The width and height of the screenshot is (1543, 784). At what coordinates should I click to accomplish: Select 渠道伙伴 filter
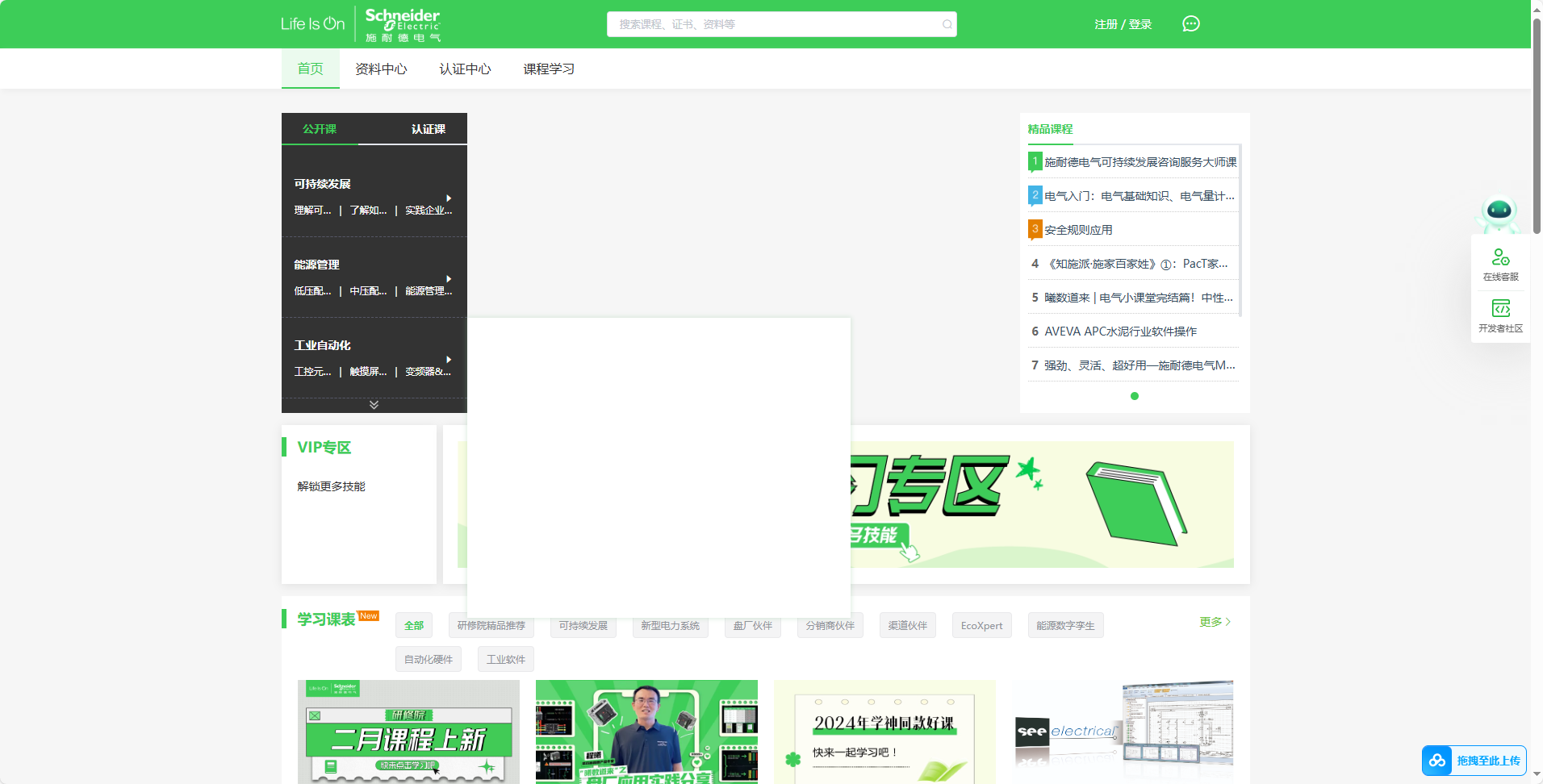coord(908,625)
